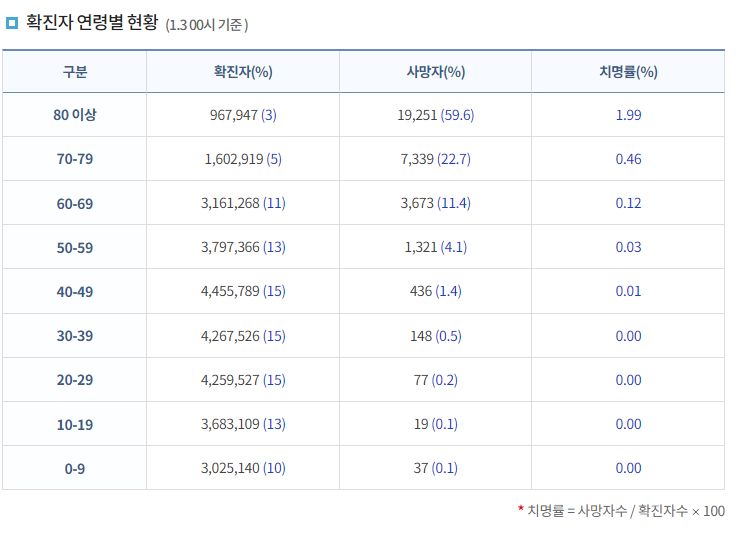Click the confirmed cases cell 3,025,140 (10)
737x533 pixels.
pyautogui.click(x=243, y=468)
